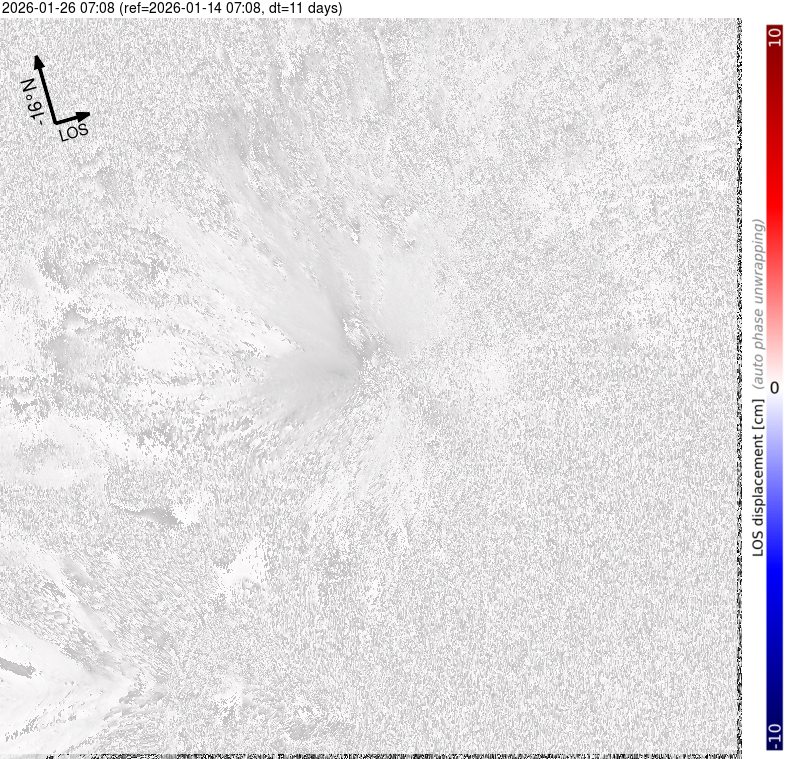Click the -16°N orientation label
This screenshot has height=759, width=793.
pyautogui.click(x=32, y=102)
